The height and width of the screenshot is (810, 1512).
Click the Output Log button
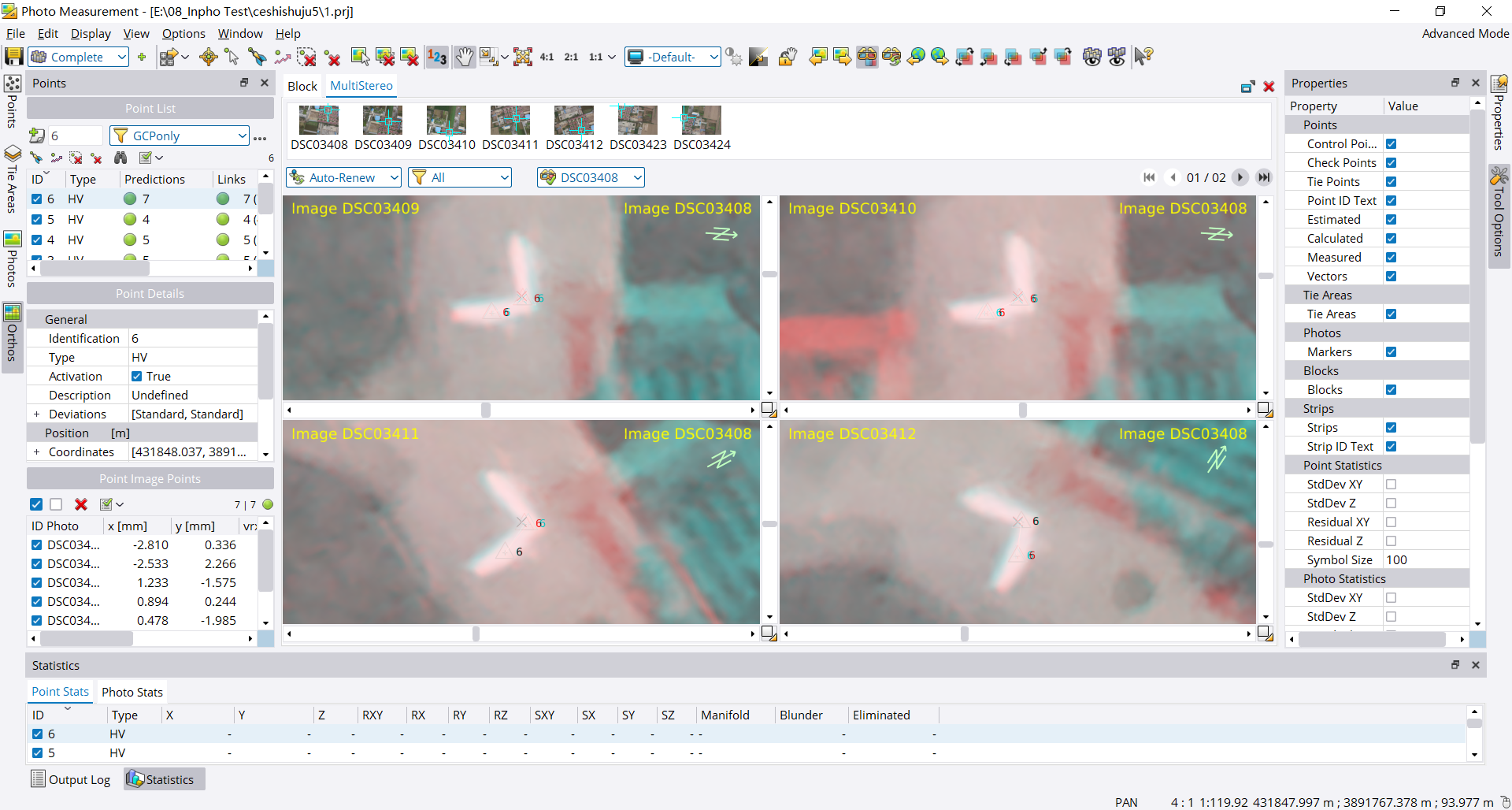pyautogui.click(x=71, y=779)
